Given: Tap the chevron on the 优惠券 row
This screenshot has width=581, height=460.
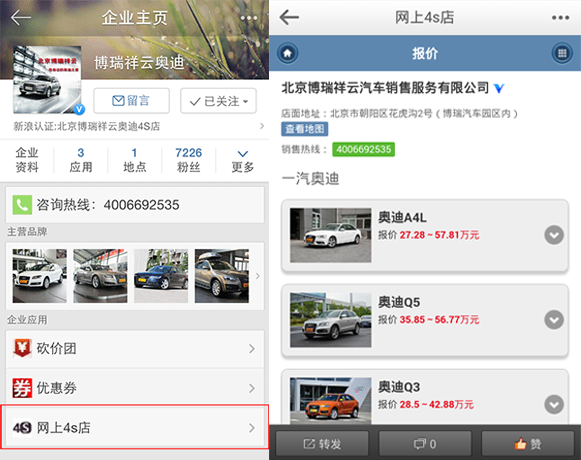Looking at the screenshot, I should pyautogui.click(x=252, y=388).
